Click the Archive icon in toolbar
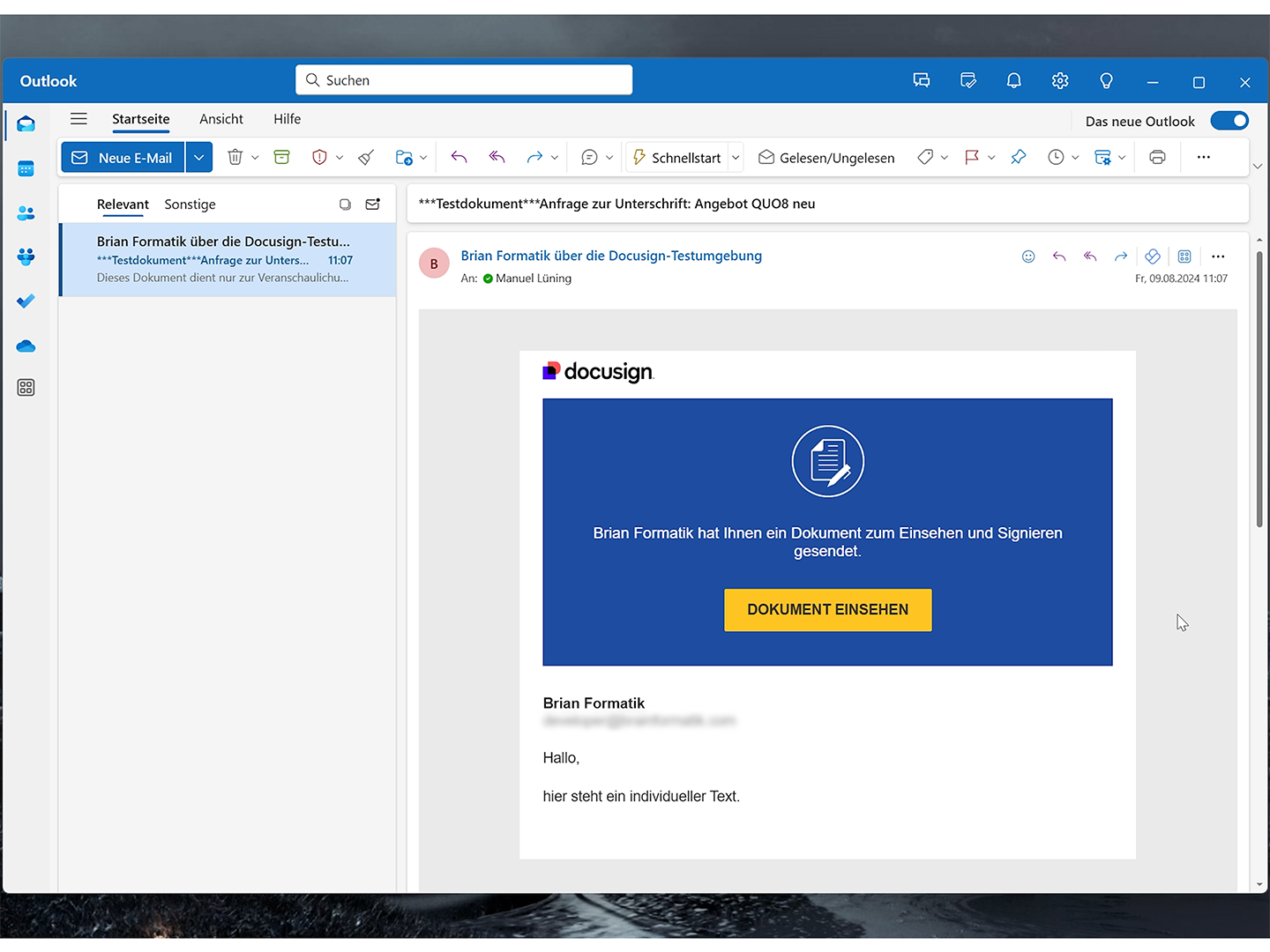The height and width of the screenshot is (952, 1270). [x=282, y=158]
